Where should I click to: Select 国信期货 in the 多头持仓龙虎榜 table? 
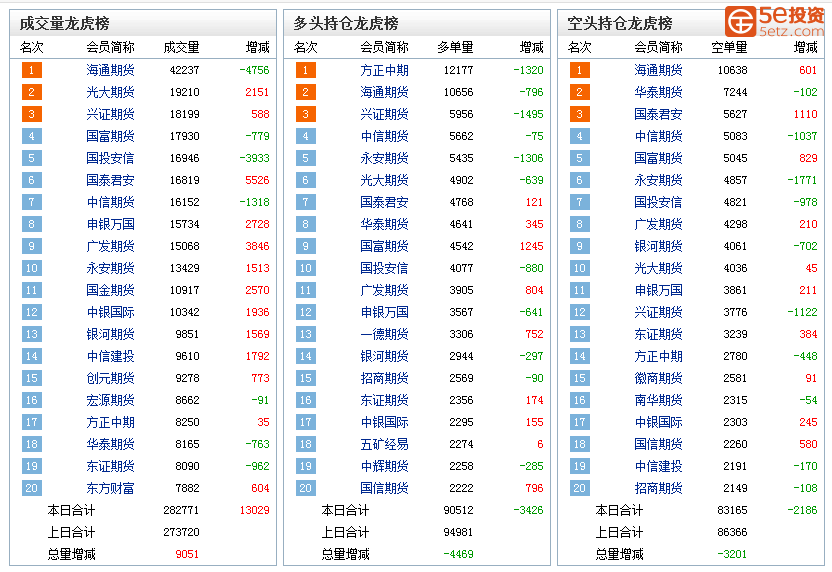385,488
